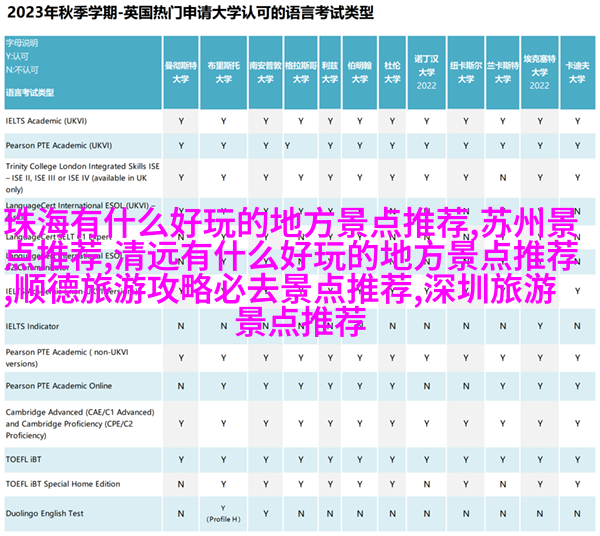Image resolution: width=600 pixels, height=536 pixels.
Task: Select the Y in TOEFL iBT row under 杜伦大学
Action: pyautogui.click(x=392, y=460)
